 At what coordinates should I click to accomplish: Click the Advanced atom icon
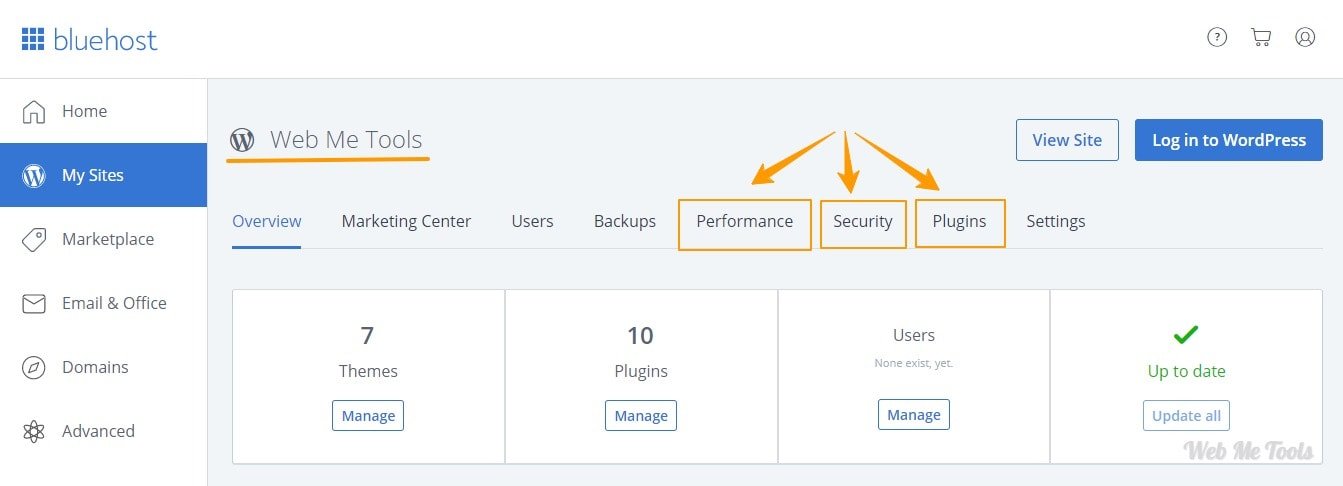point(34,431)
